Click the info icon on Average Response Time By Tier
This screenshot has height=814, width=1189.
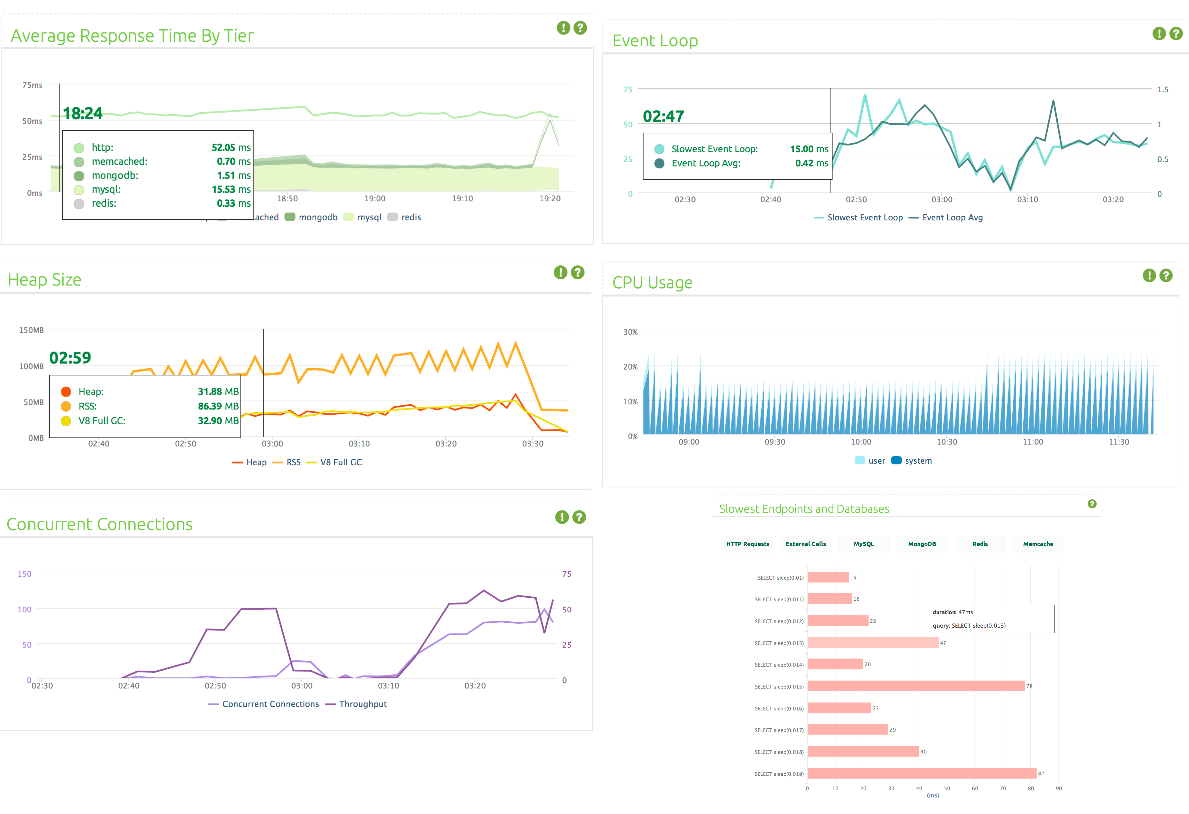tap(563, 28)
